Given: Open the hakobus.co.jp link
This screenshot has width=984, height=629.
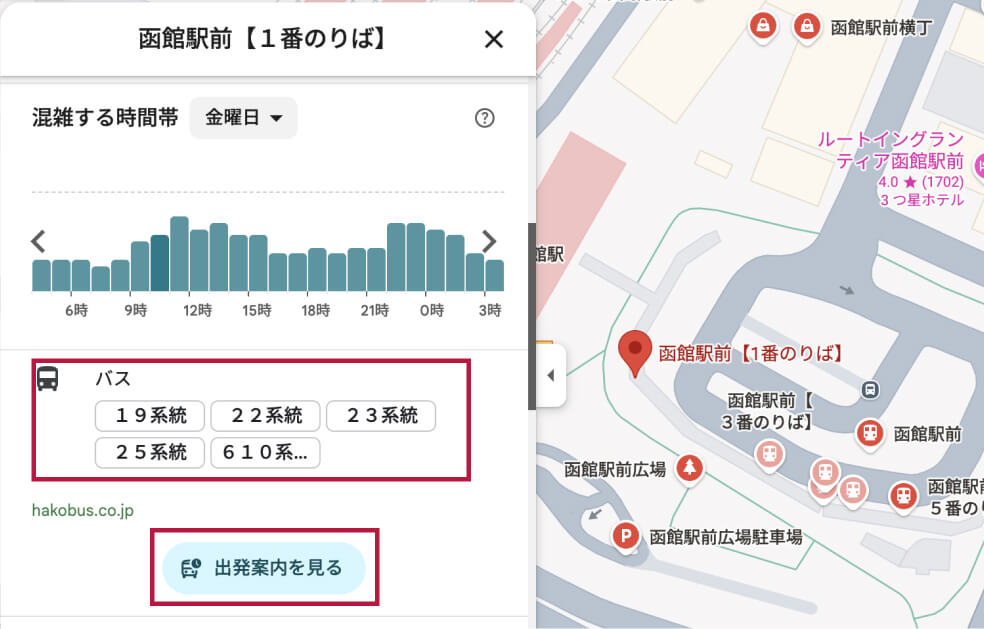Looking at the screenshot, I should pos(83,511).
